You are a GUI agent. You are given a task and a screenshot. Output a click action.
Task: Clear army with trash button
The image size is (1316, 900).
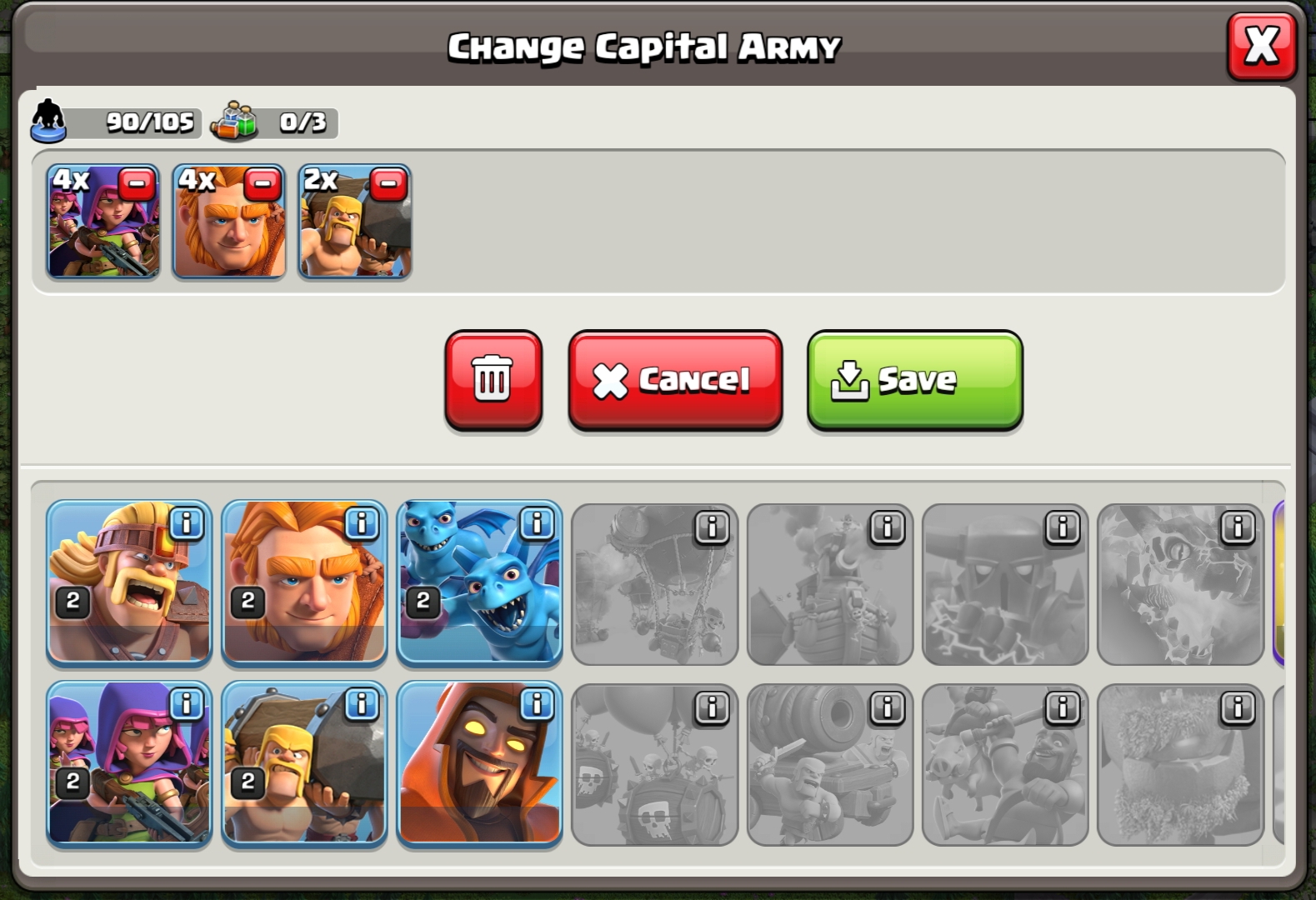(x=493, y=380)
